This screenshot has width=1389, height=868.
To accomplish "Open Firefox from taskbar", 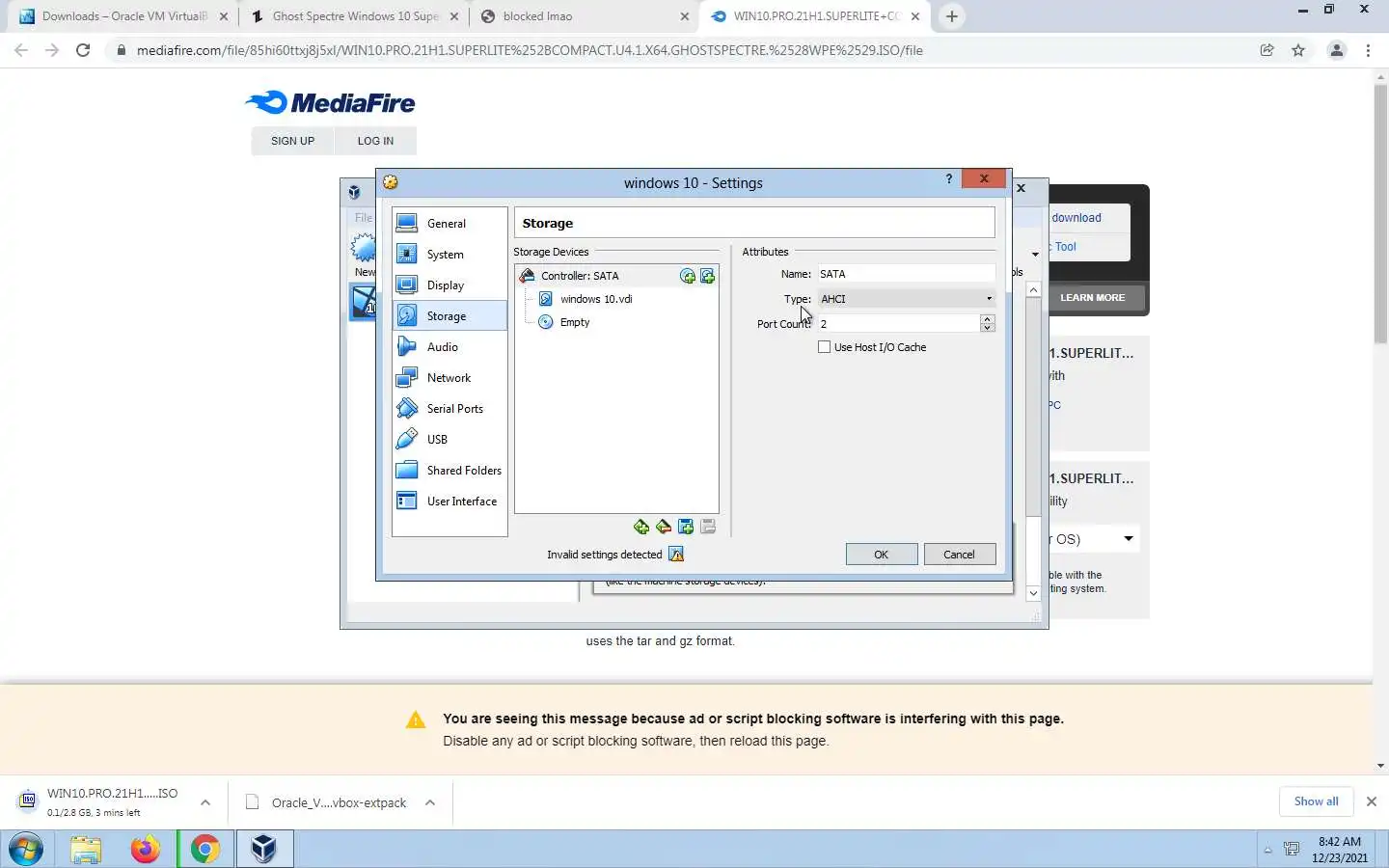I will (x=146, y=850).
